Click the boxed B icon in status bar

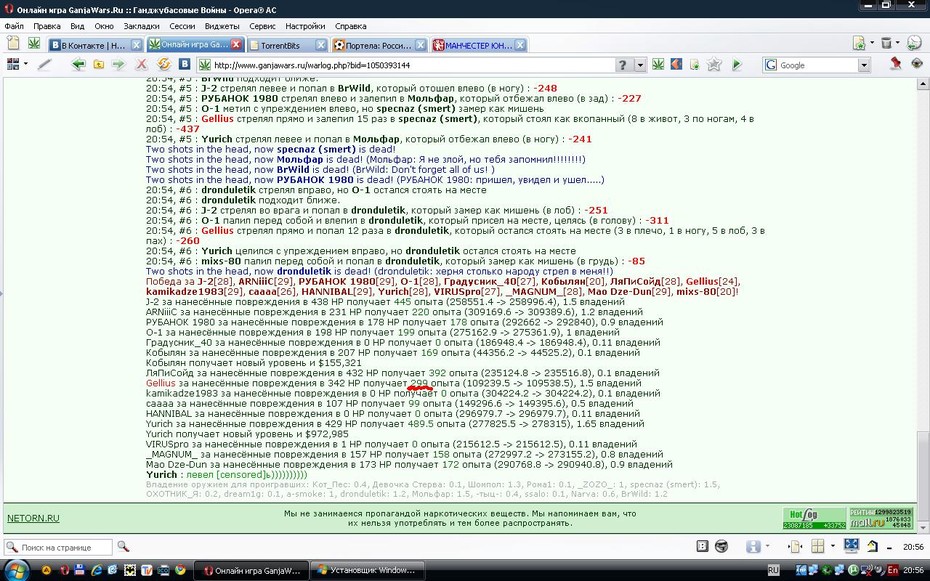click(x=702, y=546)
